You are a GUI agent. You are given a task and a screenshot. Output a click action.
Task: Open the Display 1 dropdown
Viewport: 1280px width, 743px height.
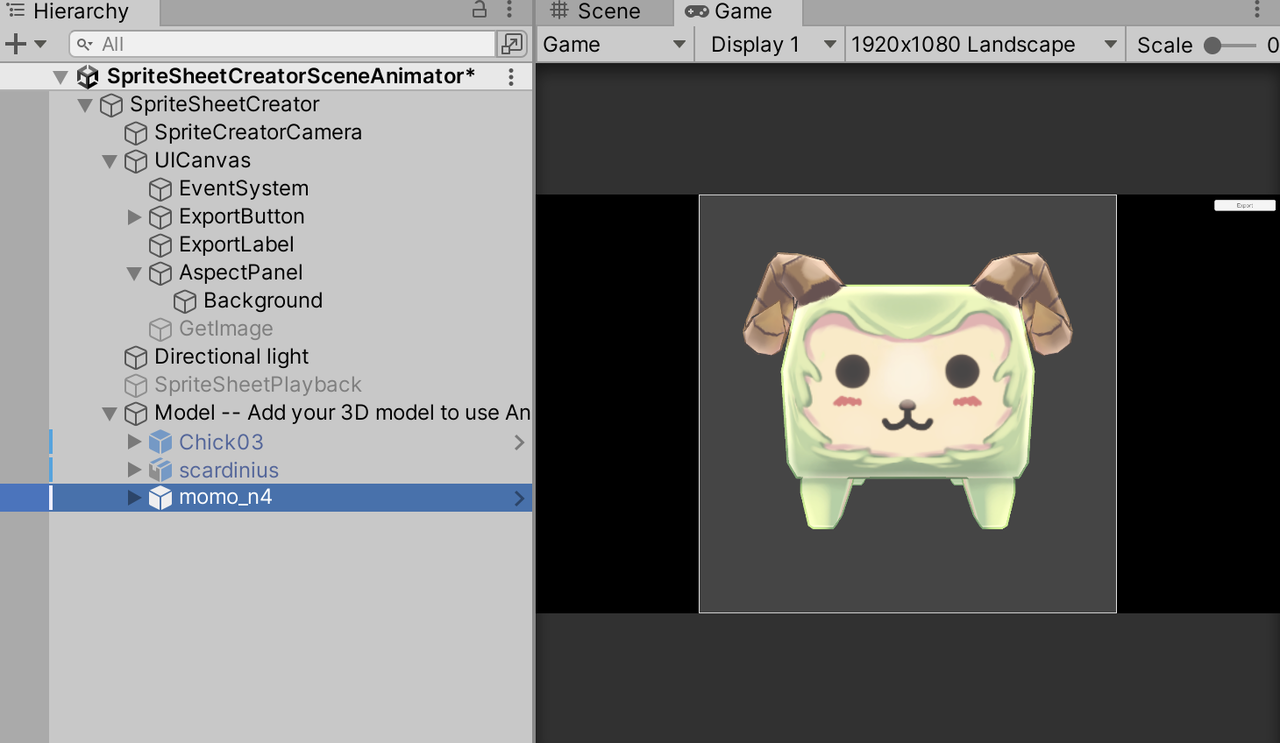coord(766,44)
